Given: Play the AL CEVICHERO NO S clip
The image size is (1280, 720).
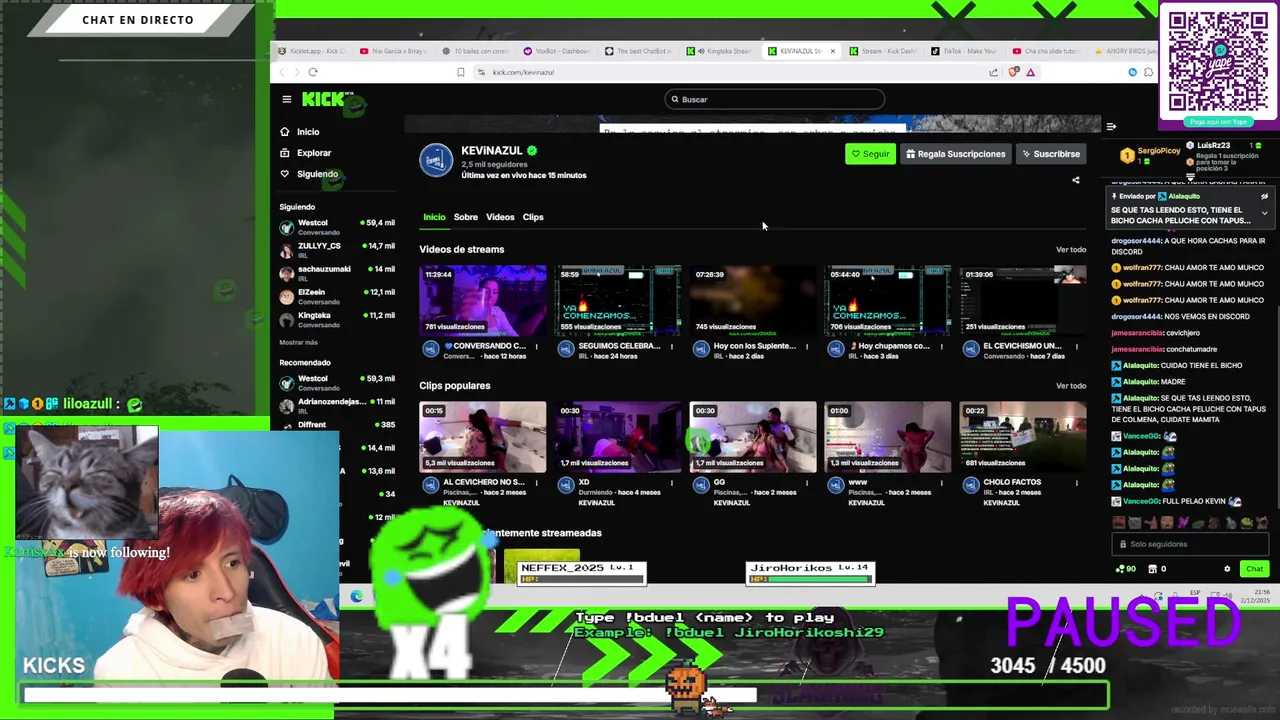Looking at the screenshot, I should [x=483, y=437].
